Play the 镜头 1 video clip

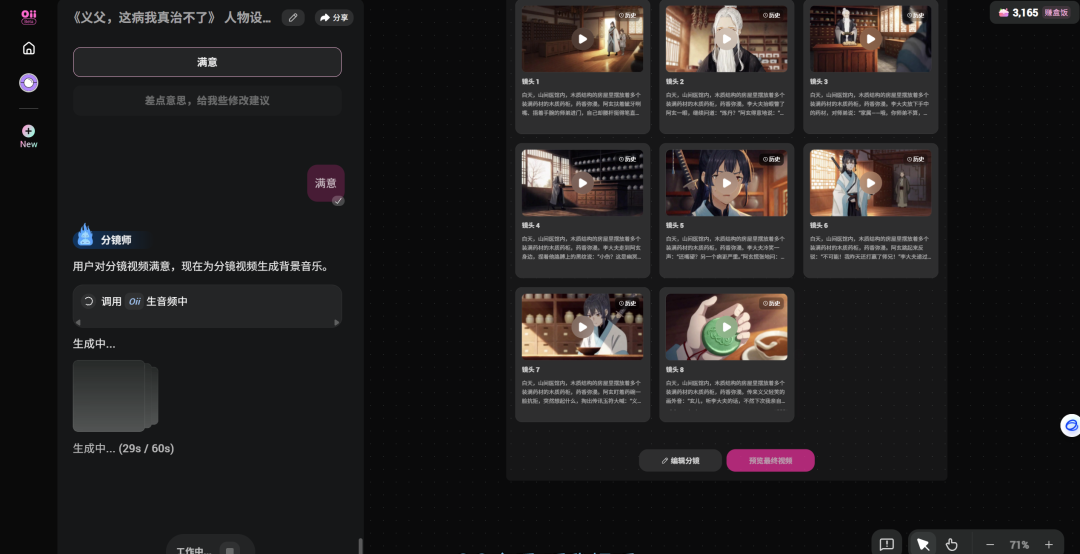(x=583, y=39)
